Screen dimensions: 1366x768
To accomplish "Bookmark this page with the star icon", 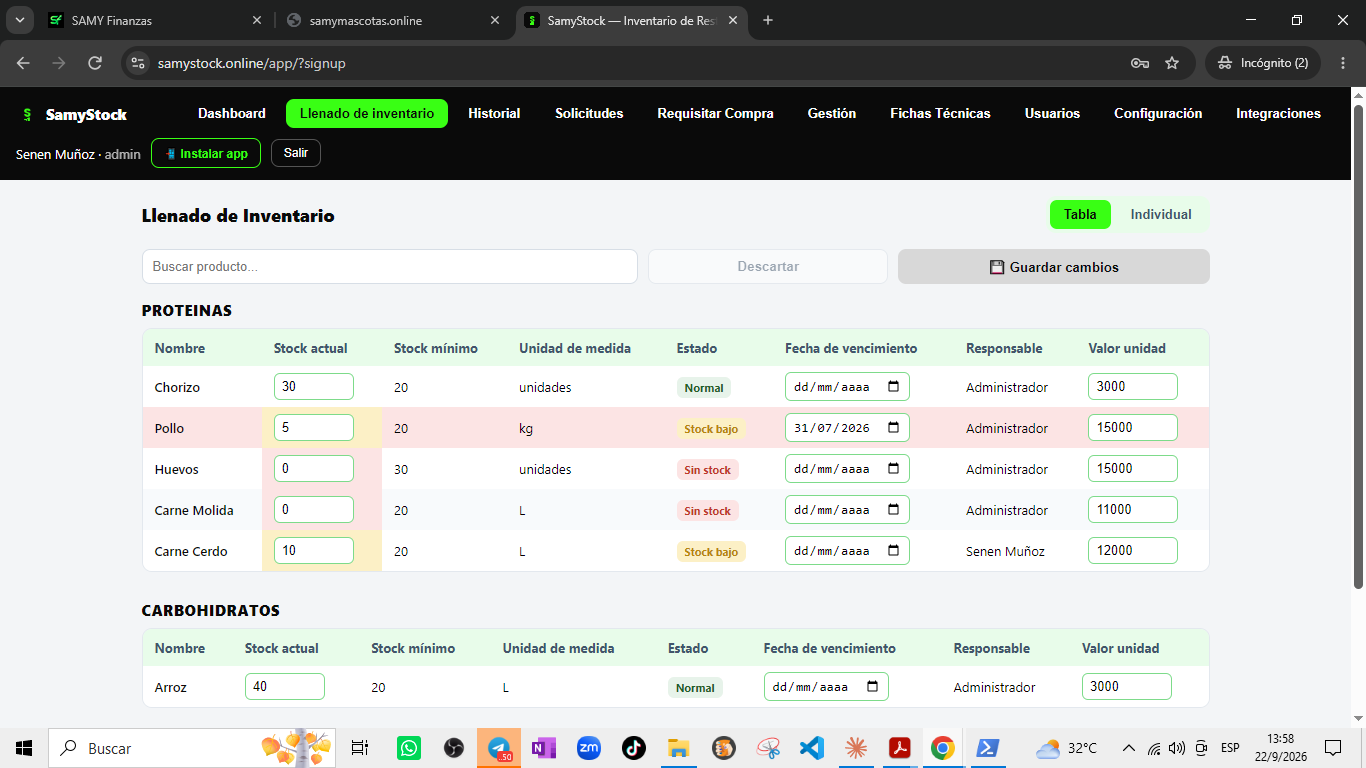I will click(1172, 63).
